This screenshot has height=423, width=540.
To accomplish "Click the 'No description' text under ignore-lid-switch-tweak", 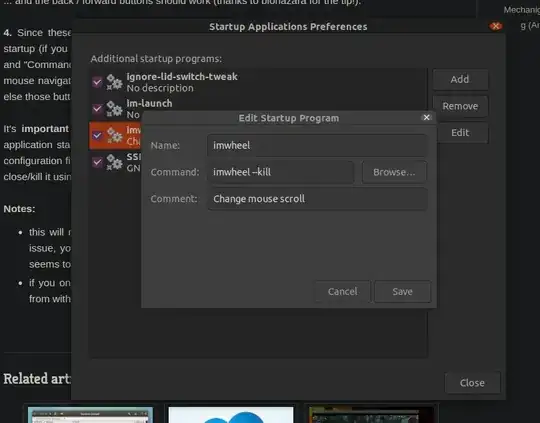I will click(x=160, y=88).
